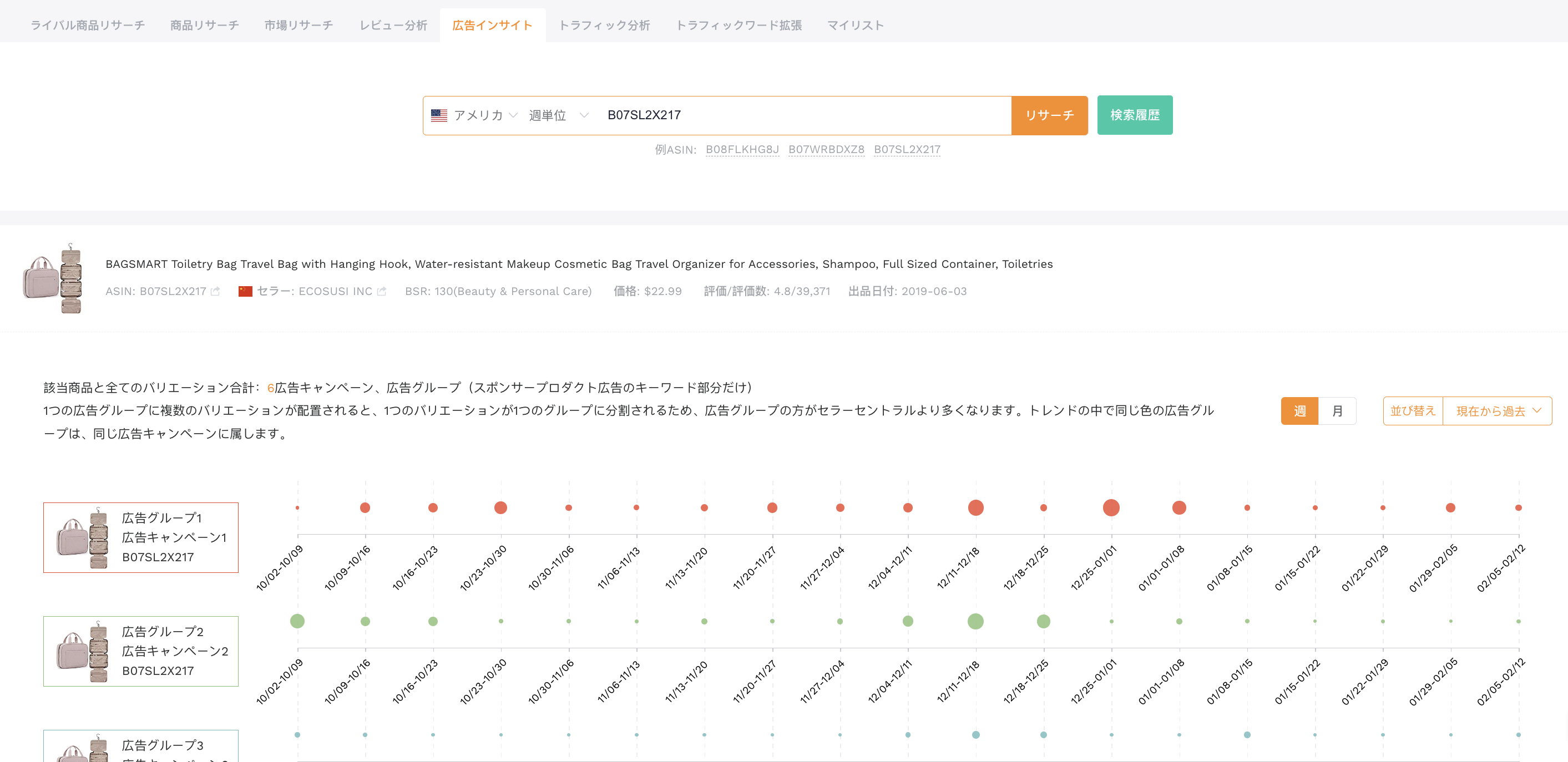1568x762 pixels.
Task: Select the 広告グループ3 campaign card
Action: [140, 746]
